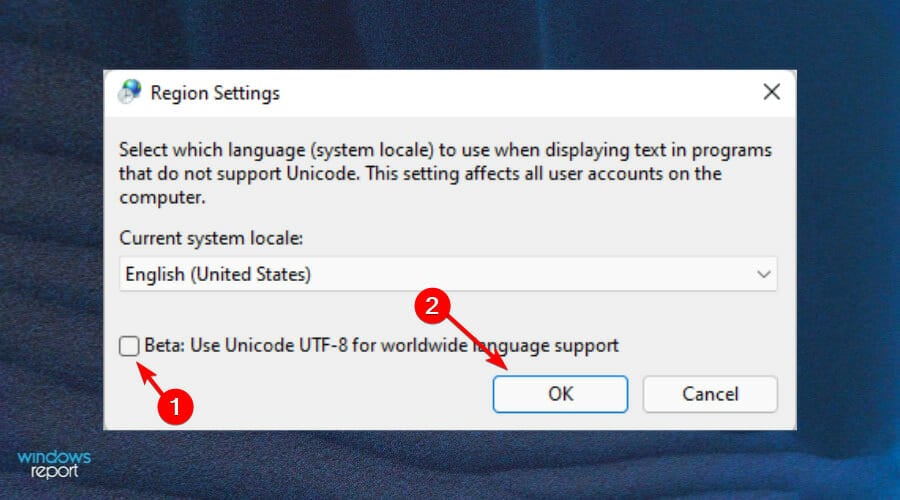Viewport: 900px width, 500px height.
Task: Select the English (United States) text value
Action: click(218, 274)
